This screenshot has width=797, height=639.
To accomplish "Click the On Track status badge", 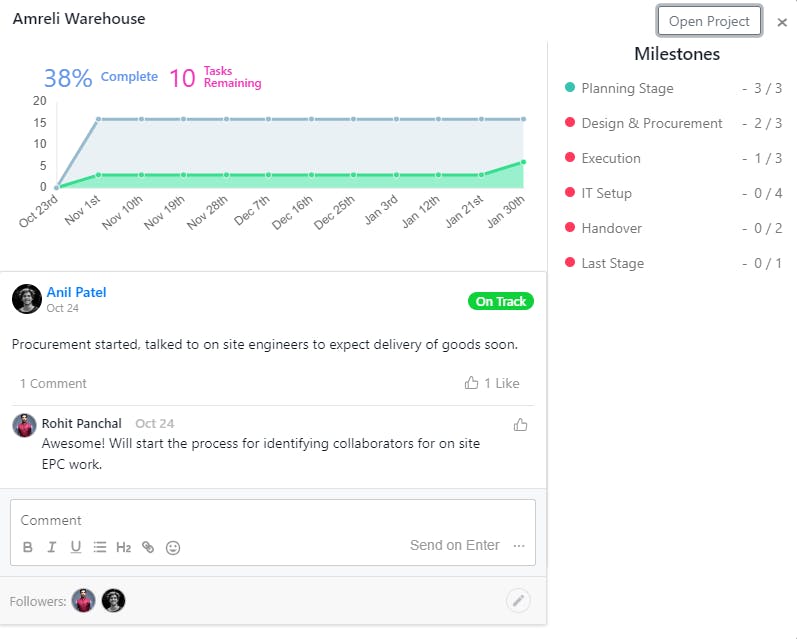I will 500,301.
